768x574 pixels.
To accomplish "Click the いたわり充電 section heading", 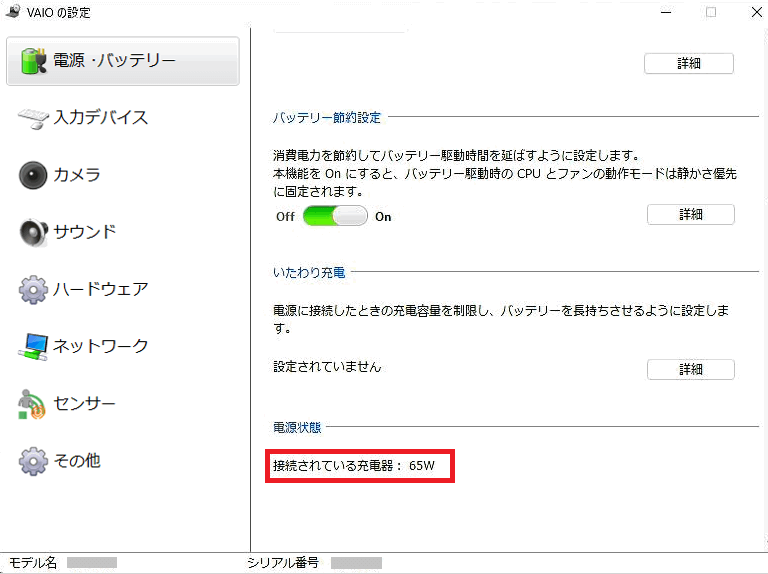I will pos(309,272).
